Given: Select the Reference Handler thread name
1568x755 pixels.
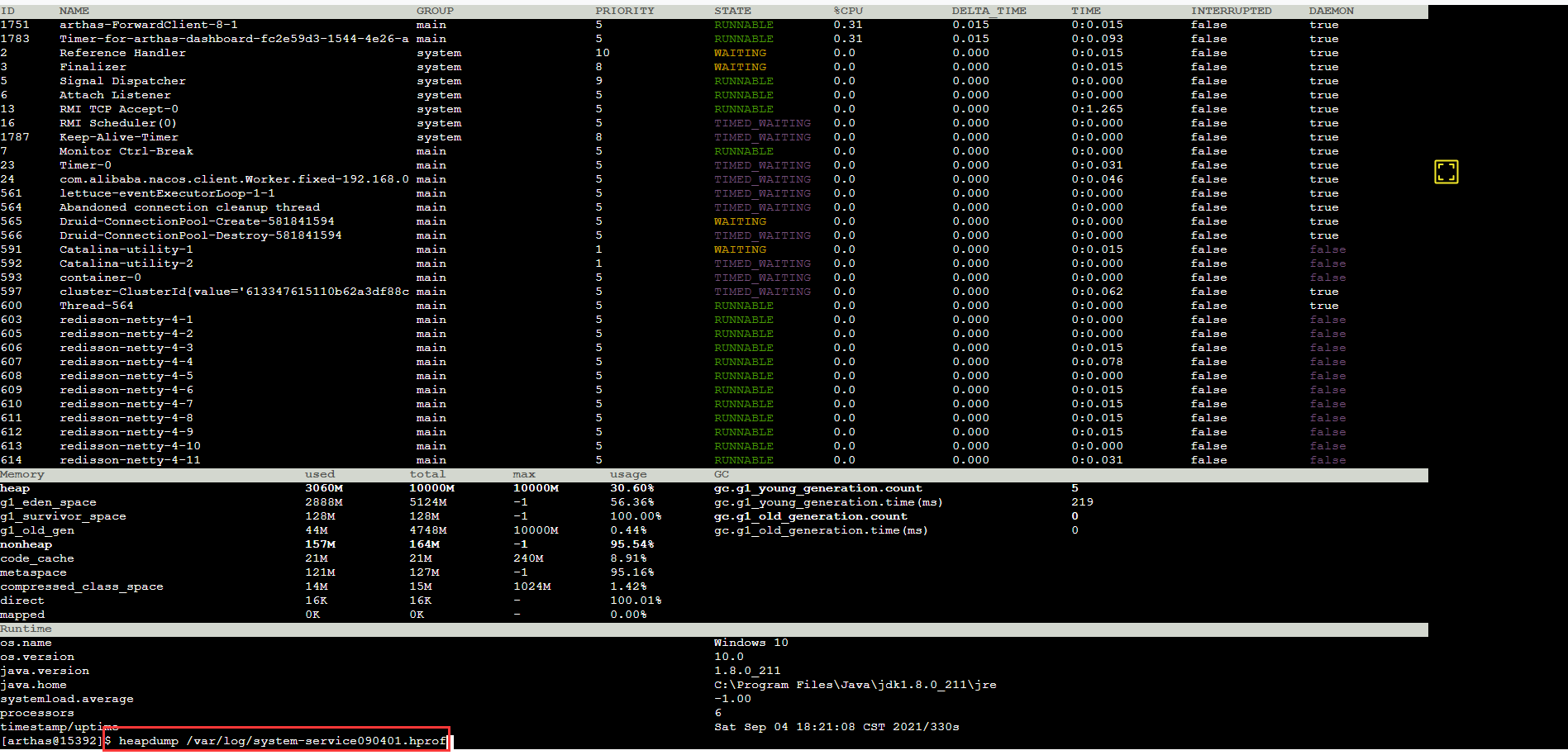Looking at the screenshot, I should click(122, 53).
